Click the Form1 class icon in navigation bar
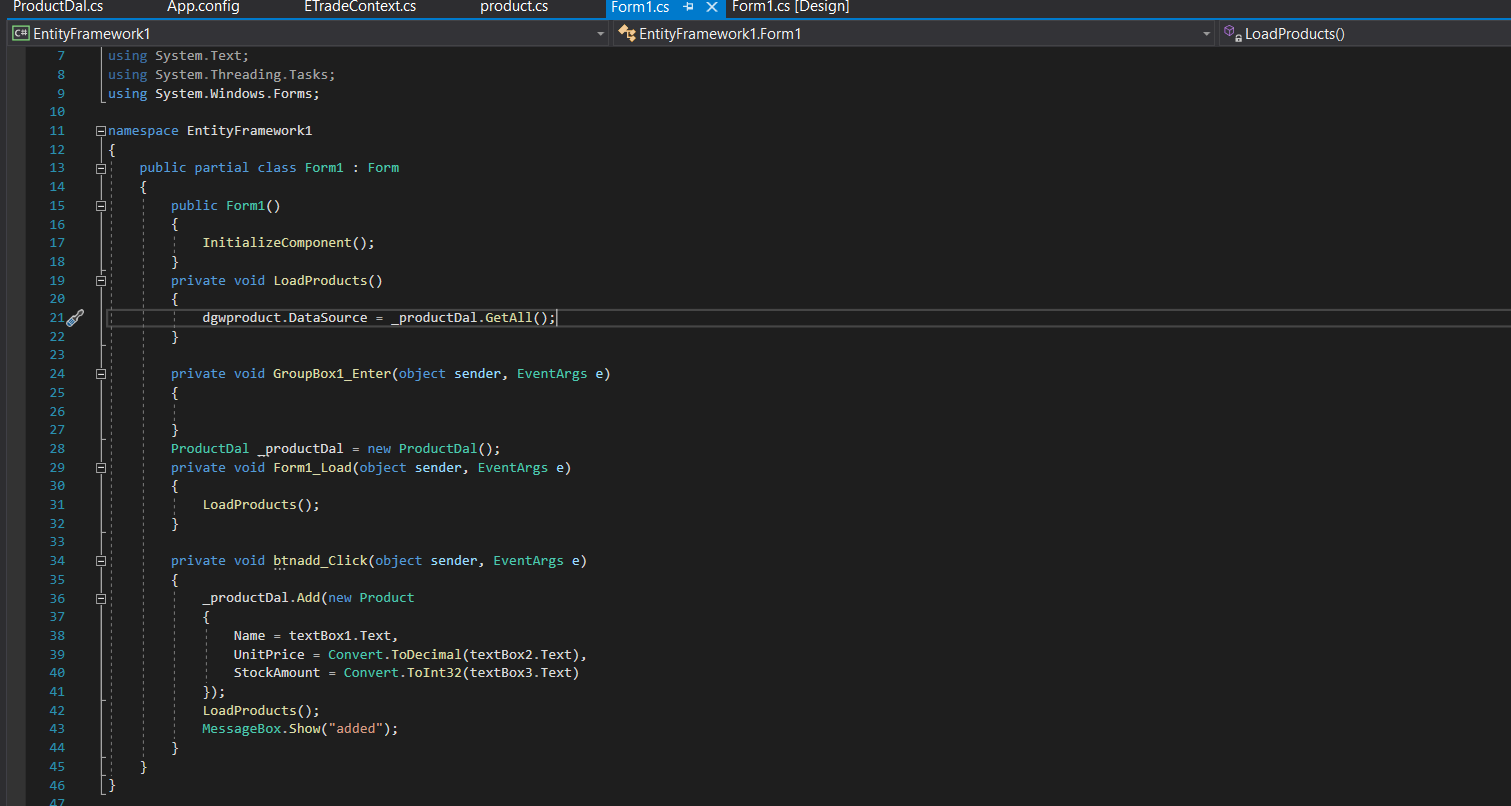 [x=627, y=34]
